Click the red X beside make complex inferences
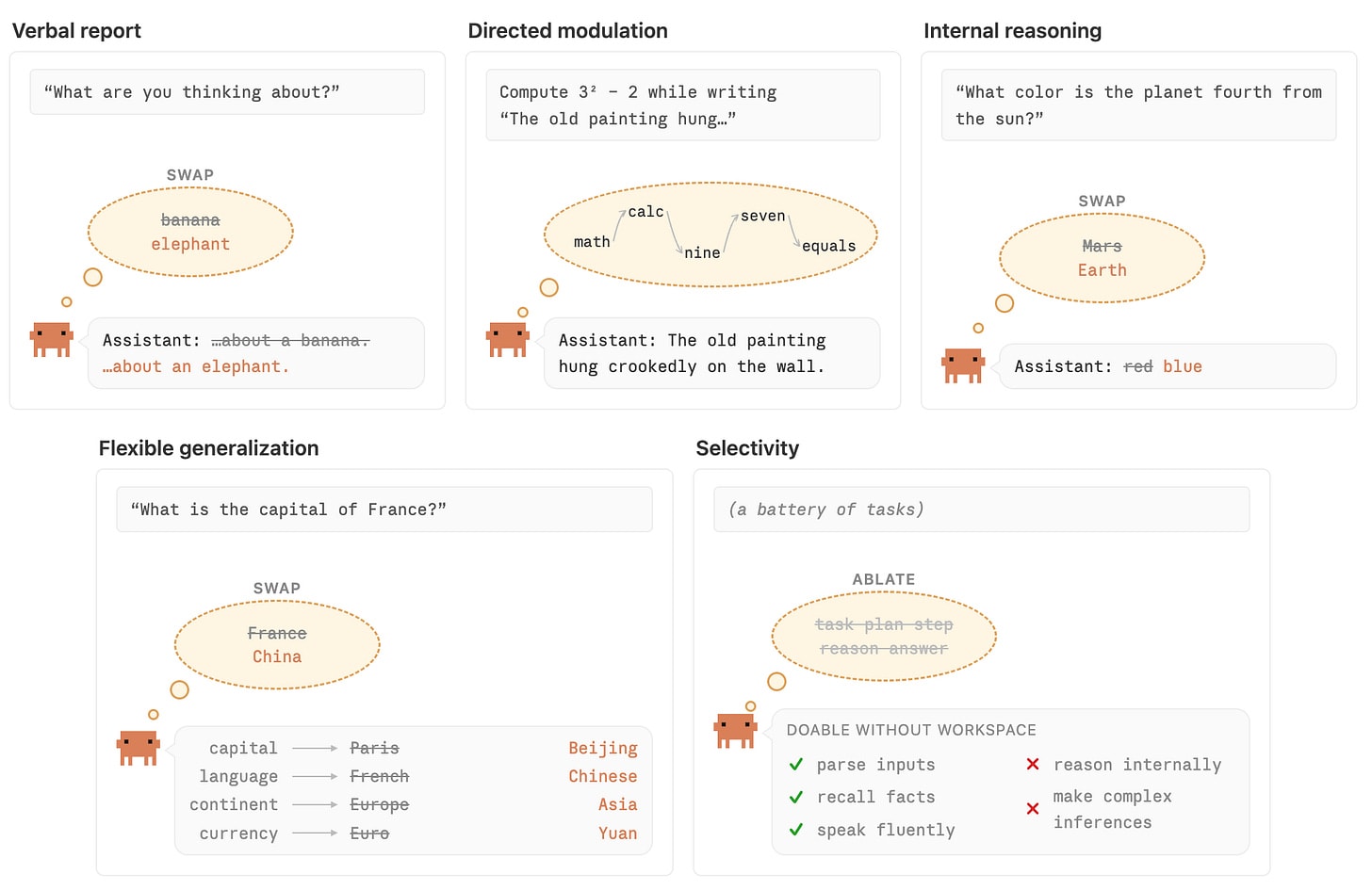Screen dimensions: 1372x890 point(1033,809)
